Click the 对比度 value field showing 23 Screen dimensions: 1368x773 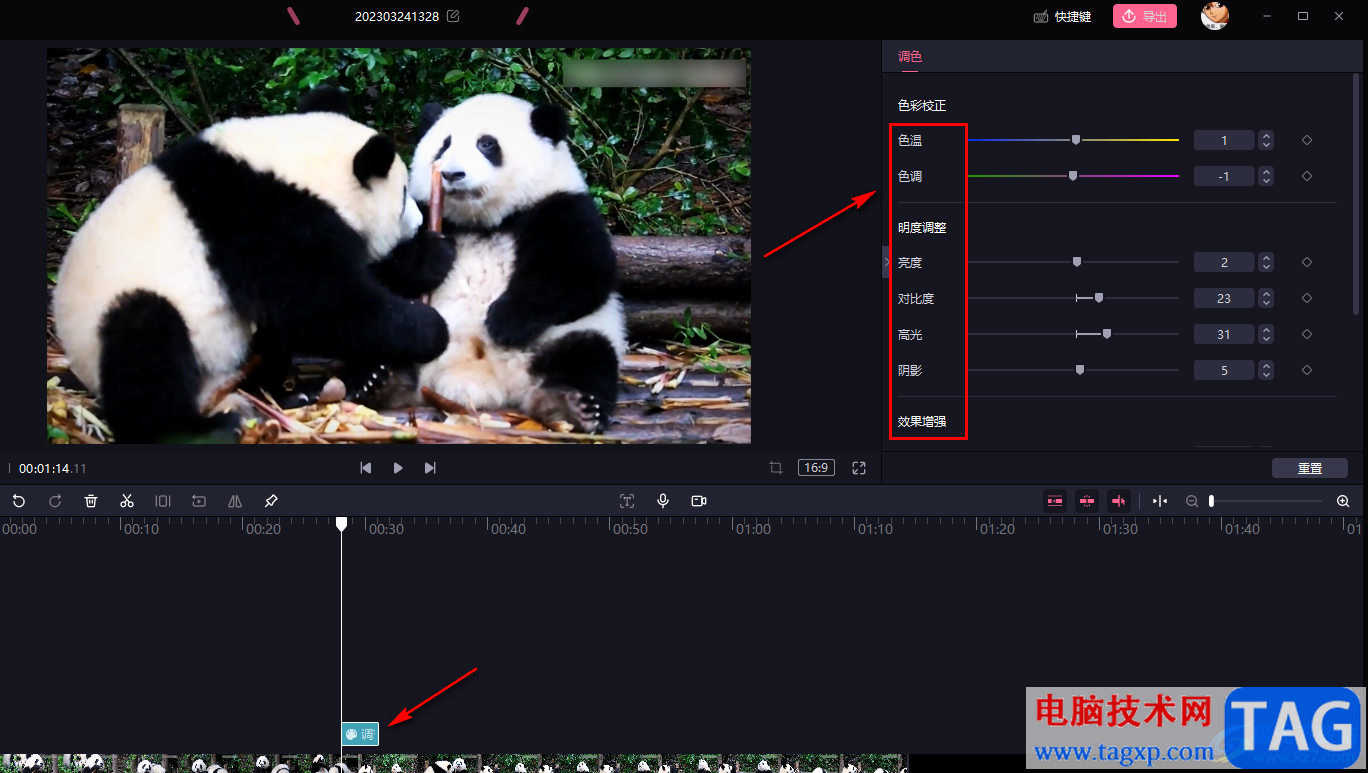click(x=1224, y=298)
